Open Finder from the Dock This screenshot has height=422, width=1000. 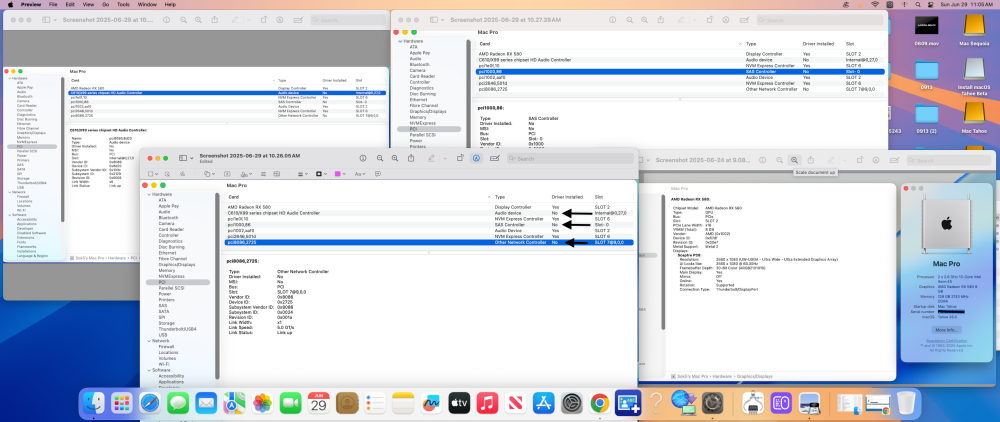click(x=94, y=403)
